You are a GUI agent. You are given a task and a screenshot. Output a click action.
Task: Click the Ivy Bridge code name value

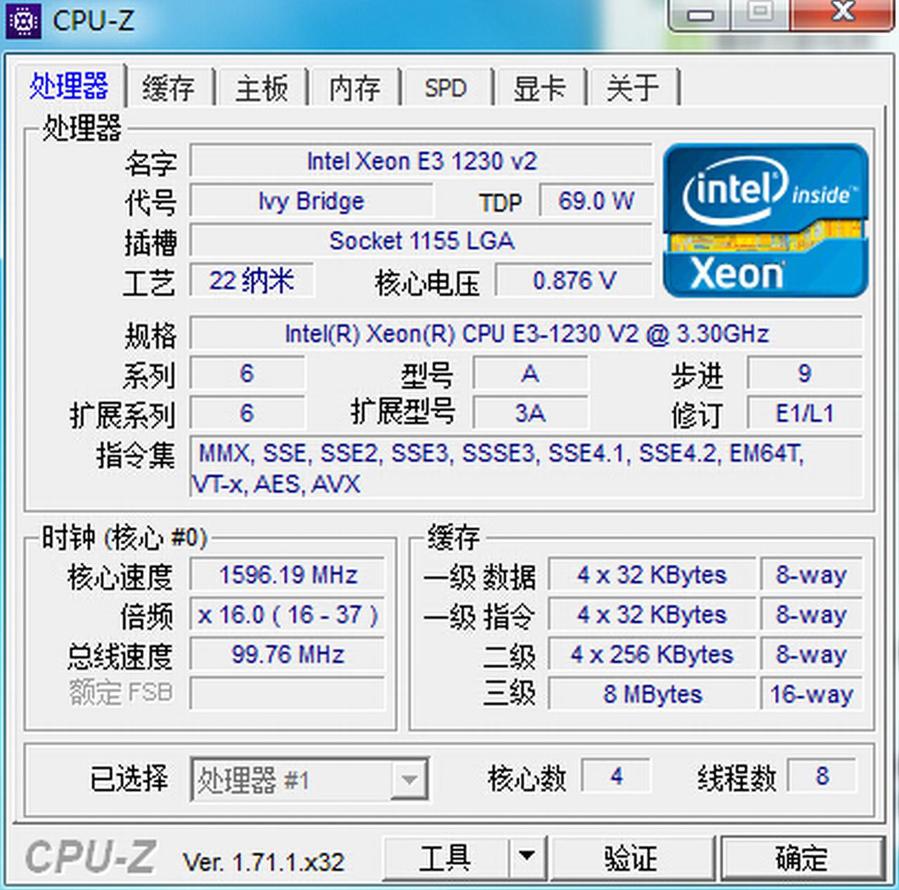[311, 201]
